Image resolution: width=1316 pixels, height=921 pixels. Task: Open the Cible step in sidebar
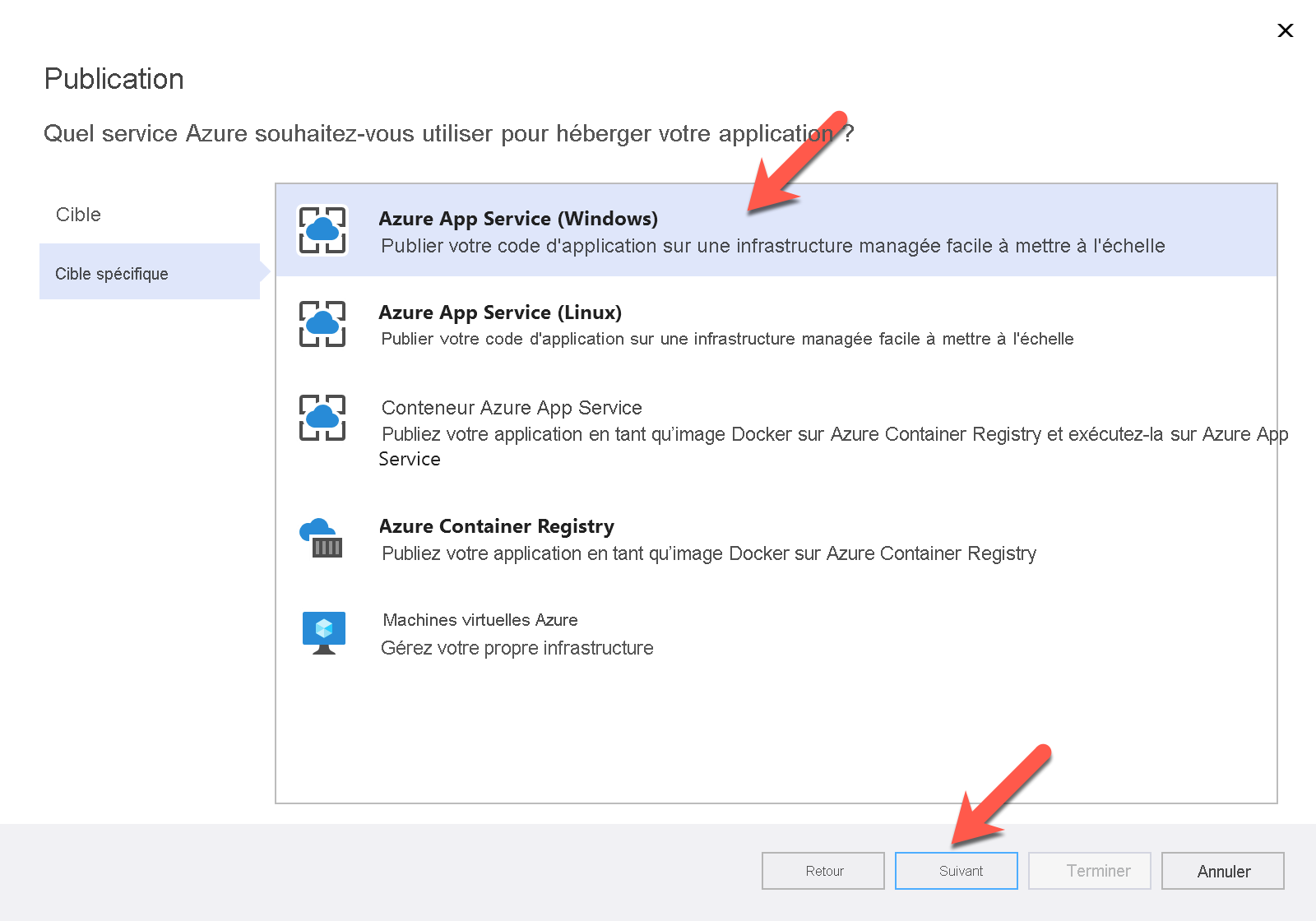coord(79,215)
